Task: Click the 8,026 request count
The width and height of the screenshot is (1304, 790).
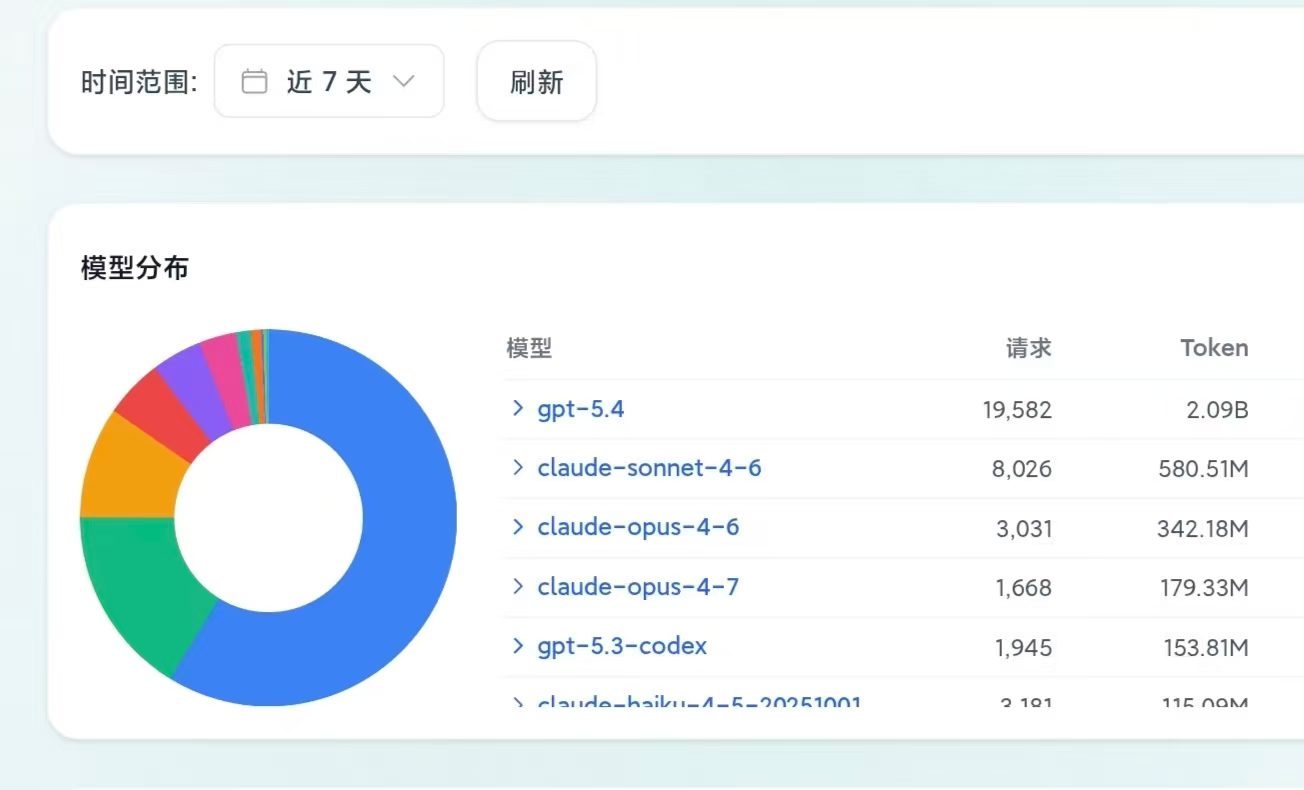Action: (x=1023, y=468)
